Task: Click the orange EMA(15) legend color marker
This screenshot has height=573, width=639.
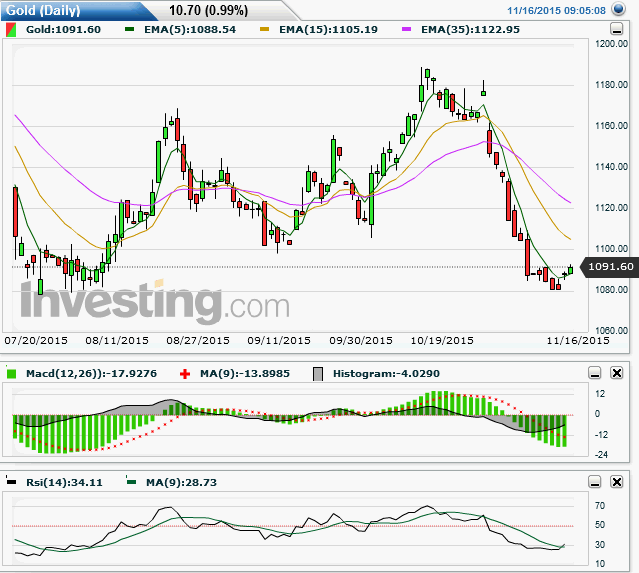Action: [264, 29]
